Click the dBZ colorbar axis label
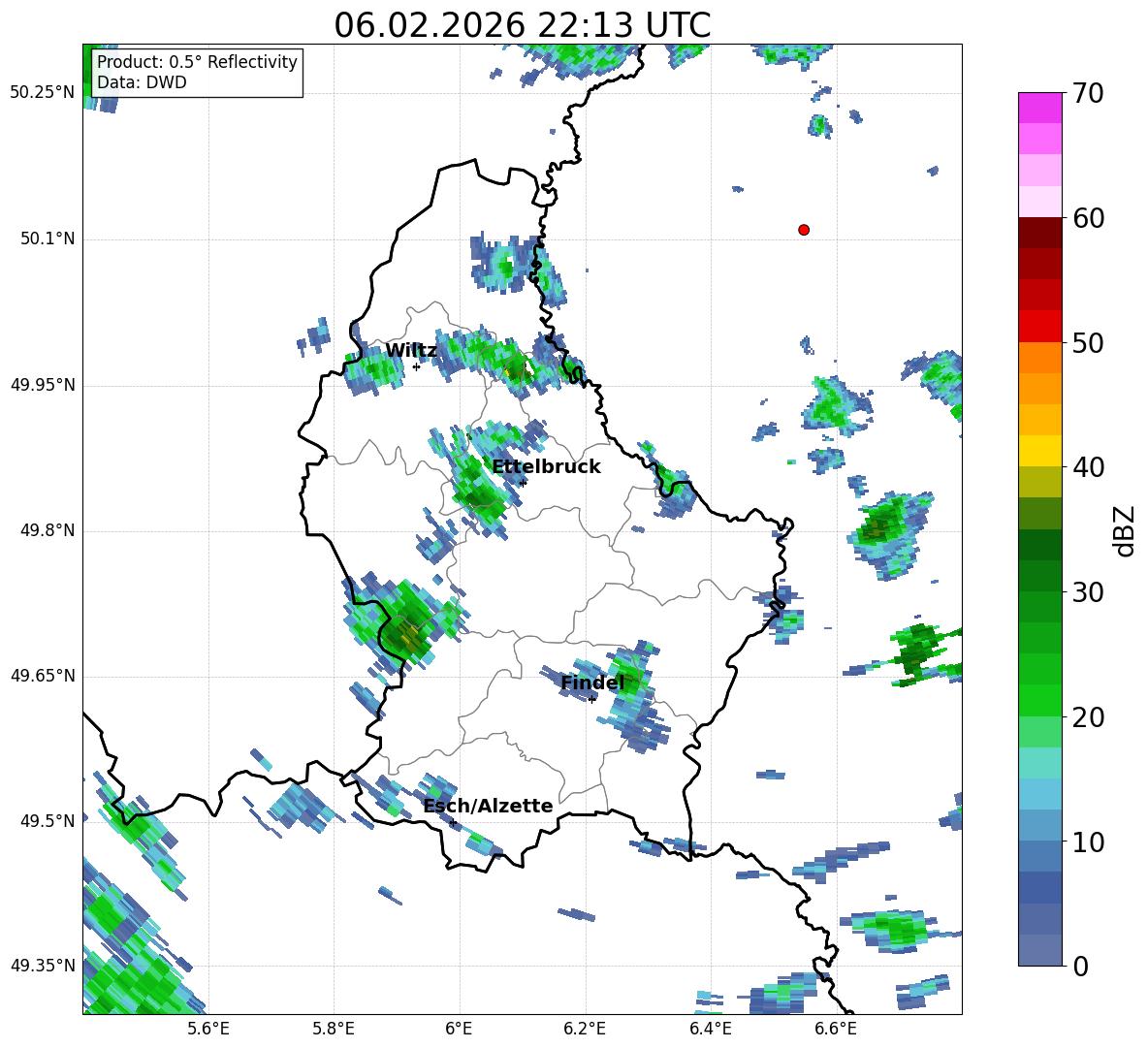 click(1126, 531)
